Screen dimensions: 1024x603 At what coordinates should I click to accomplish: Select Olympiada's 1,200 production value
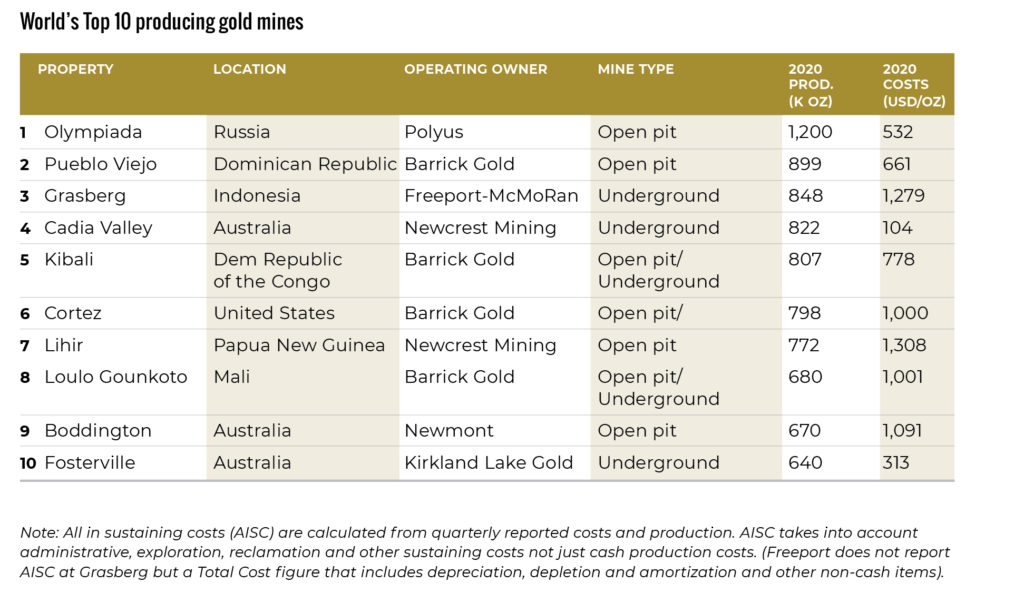810,132
